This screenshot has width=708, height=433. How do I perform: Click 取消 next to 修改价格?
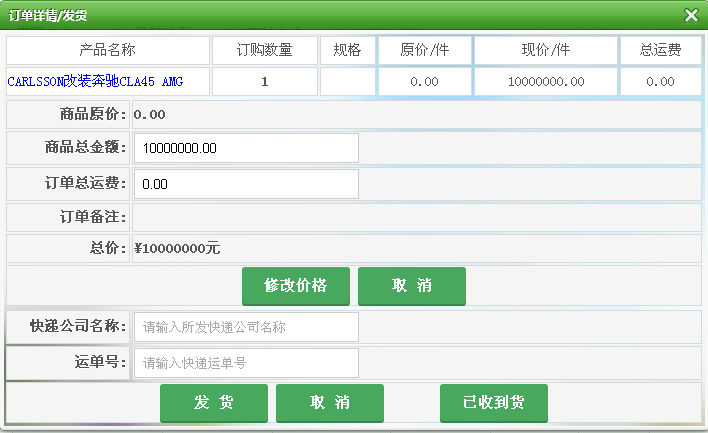412,286
